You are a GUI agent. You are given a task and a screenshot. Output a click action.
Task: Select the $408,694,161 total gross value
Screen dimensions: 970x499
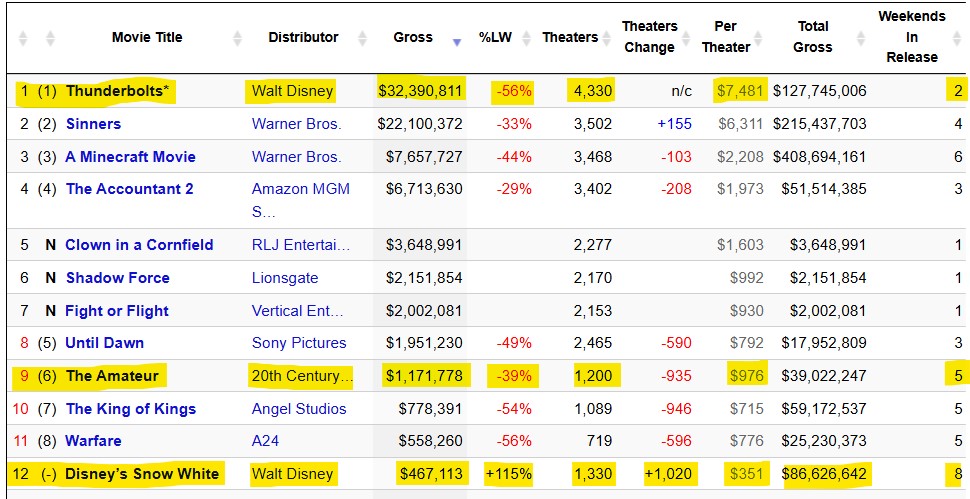[x=820, y=156]
